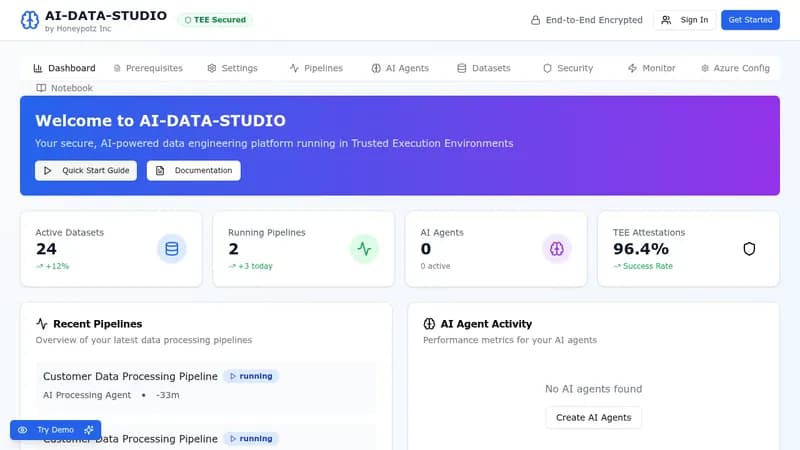
Task: Click the 'Customer Data Processing Pipeline' title above '-33m'
Action: (x=130, y=376)
